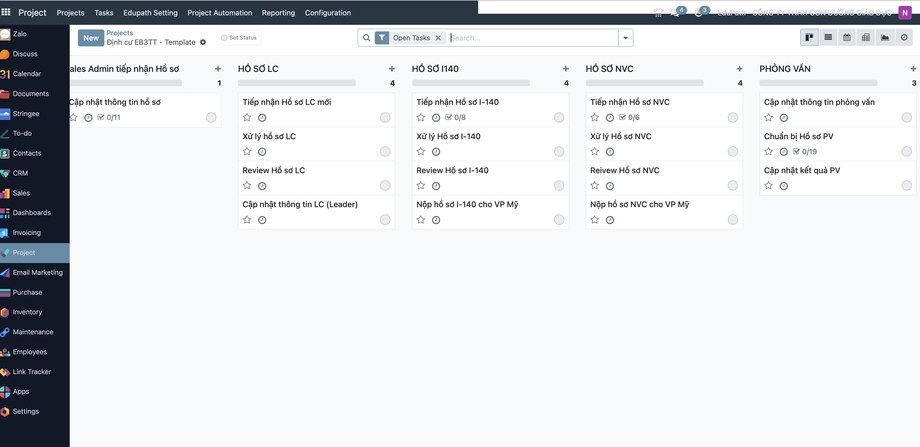Open Dashboards from the sidebar
This screenshot has height=447, width=920.
[x=35, y=213]
